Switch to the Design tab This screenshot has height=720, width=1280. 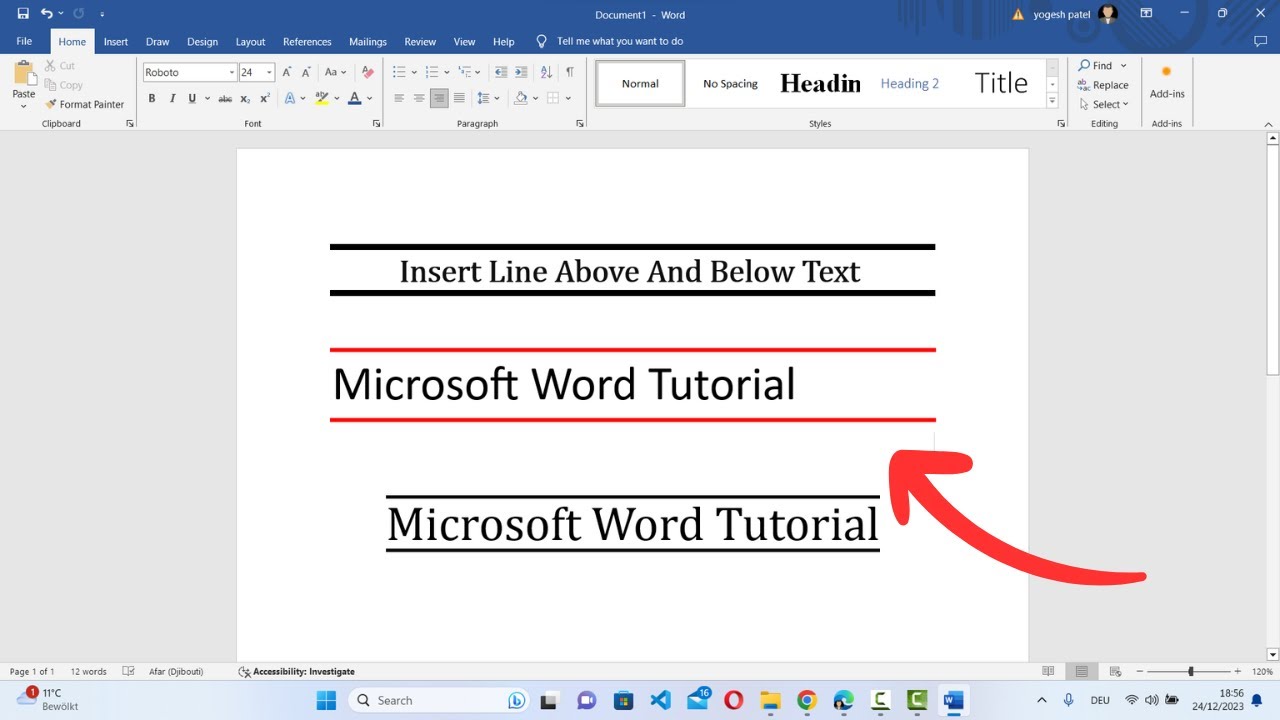(x=202, y=42)
